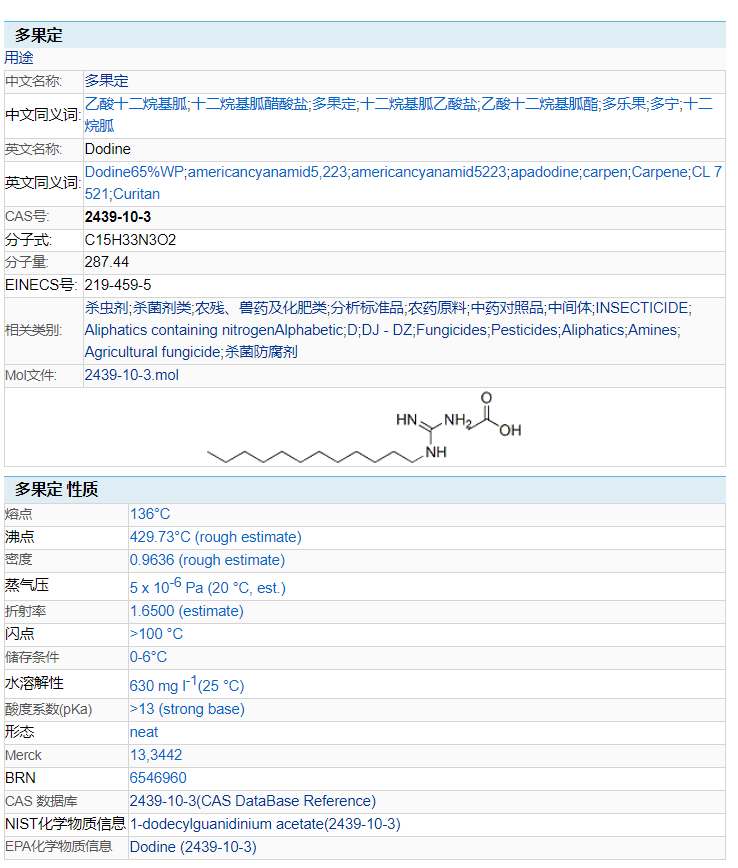738x868 pixels.
Task: Click form value neat
Action: 144,732
